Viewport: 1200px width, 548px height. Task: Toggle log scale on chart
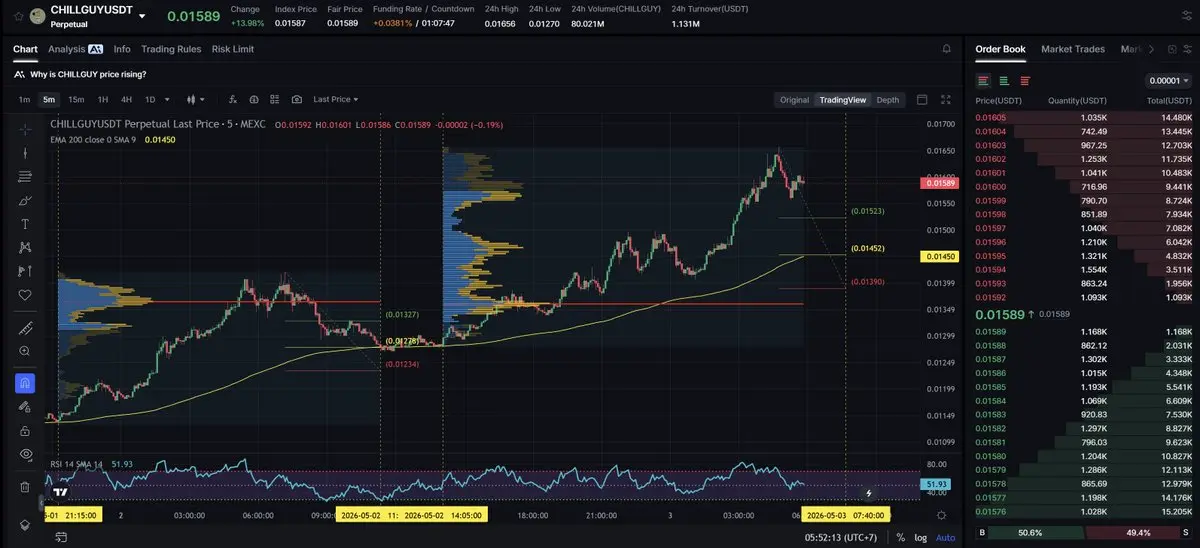point(920,537)
